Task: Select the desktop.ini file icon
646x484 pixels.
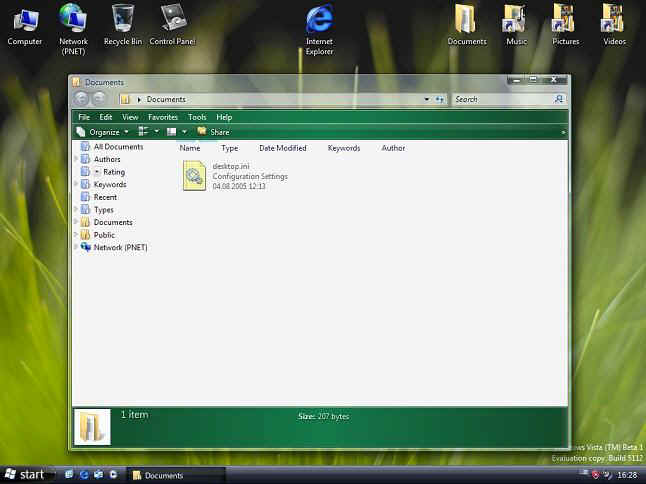Action: coord(194,176)
